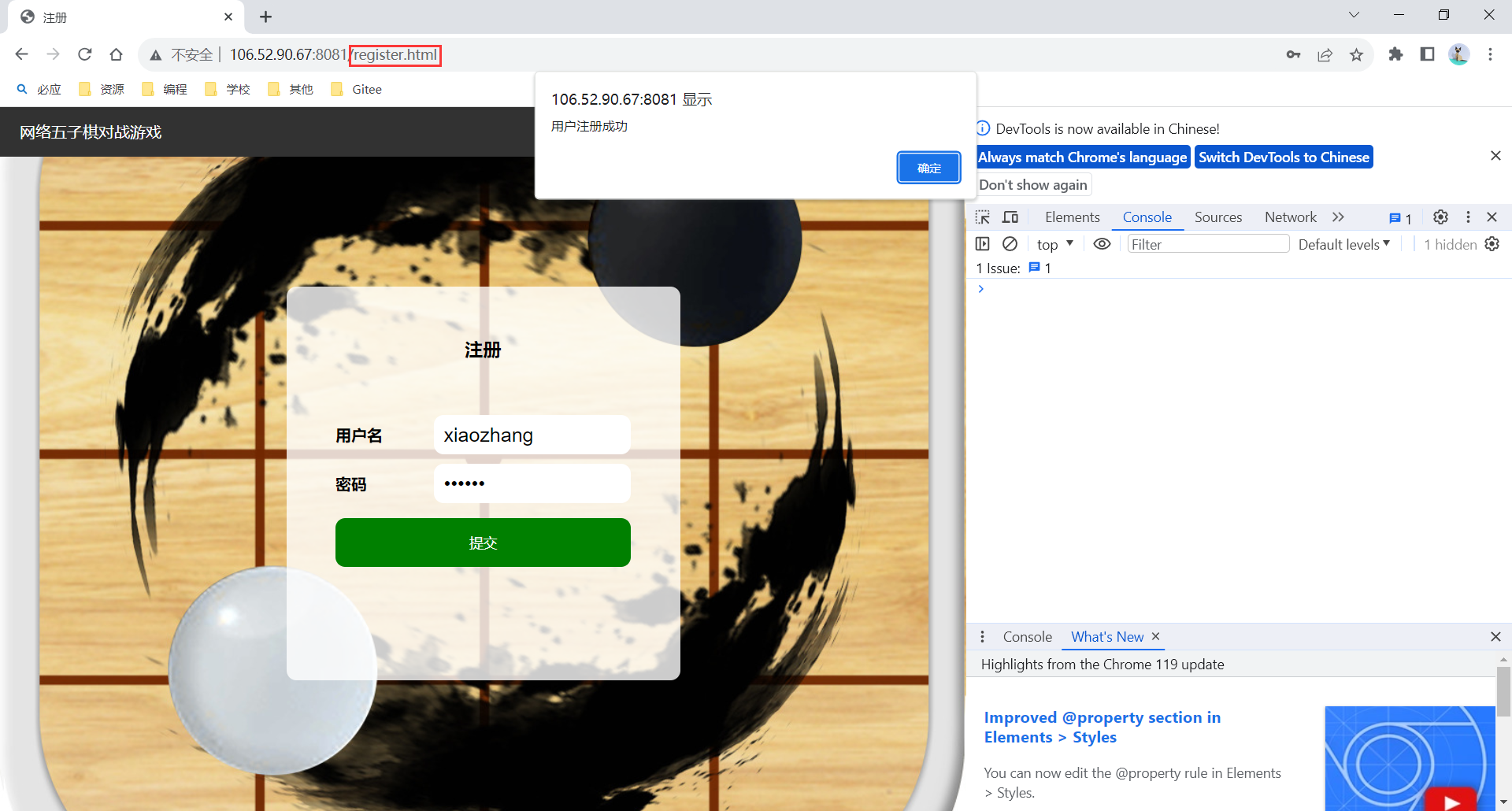1512x811 pixels.
Task: Open the Gitee bookmark folder
Action: pyautogui.click(x=357, y=89)
